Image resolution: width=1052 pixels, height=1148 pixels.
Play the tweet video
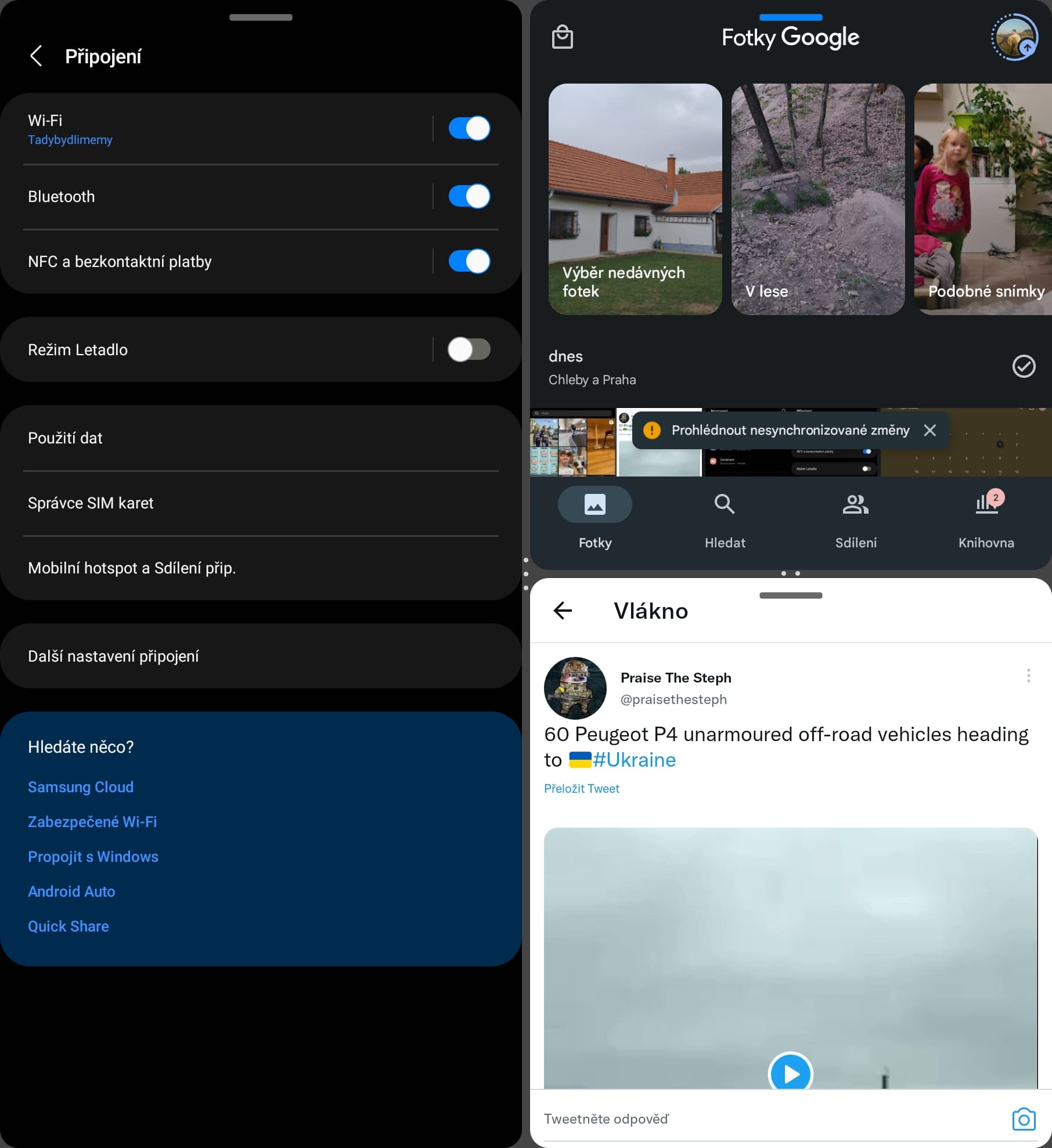790,1074
